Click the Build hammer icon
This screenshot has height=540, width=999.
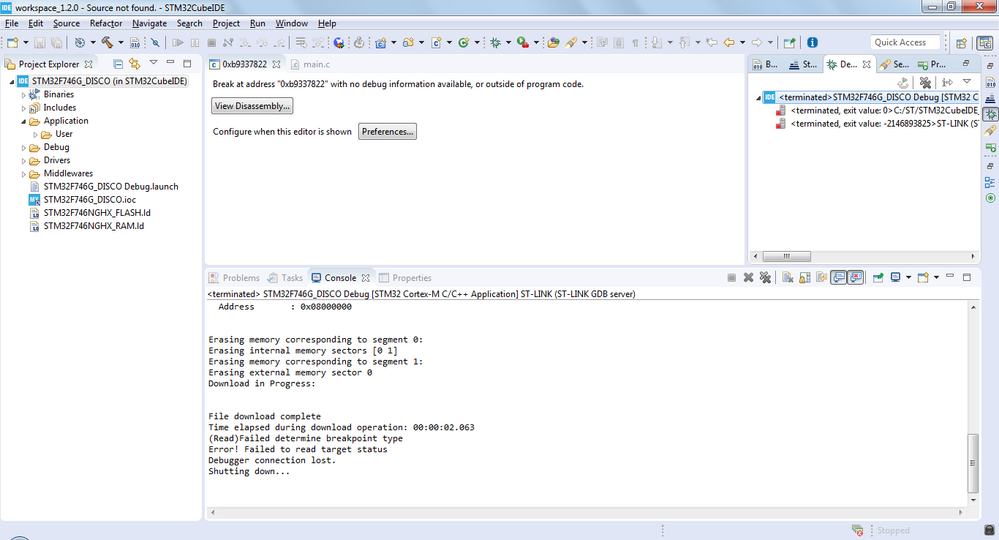pyautogui.click(x=107, y=43)
